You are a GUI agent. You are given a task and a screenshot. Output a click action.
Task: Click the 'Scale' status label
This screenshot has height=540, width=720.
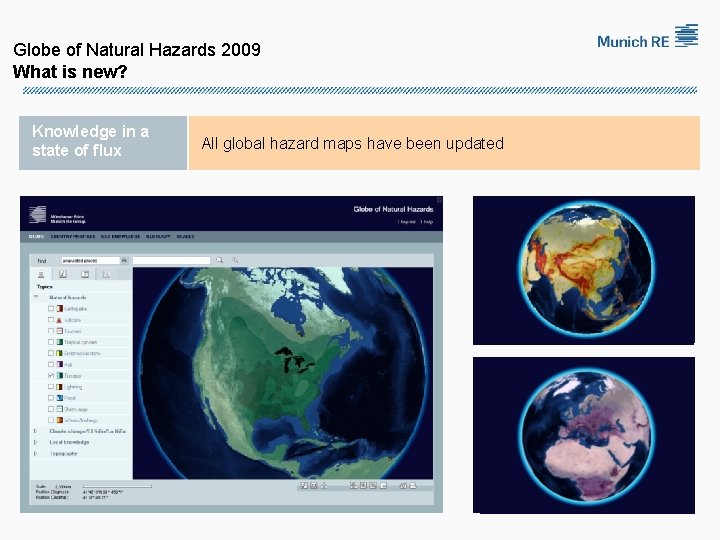(41, 486)
